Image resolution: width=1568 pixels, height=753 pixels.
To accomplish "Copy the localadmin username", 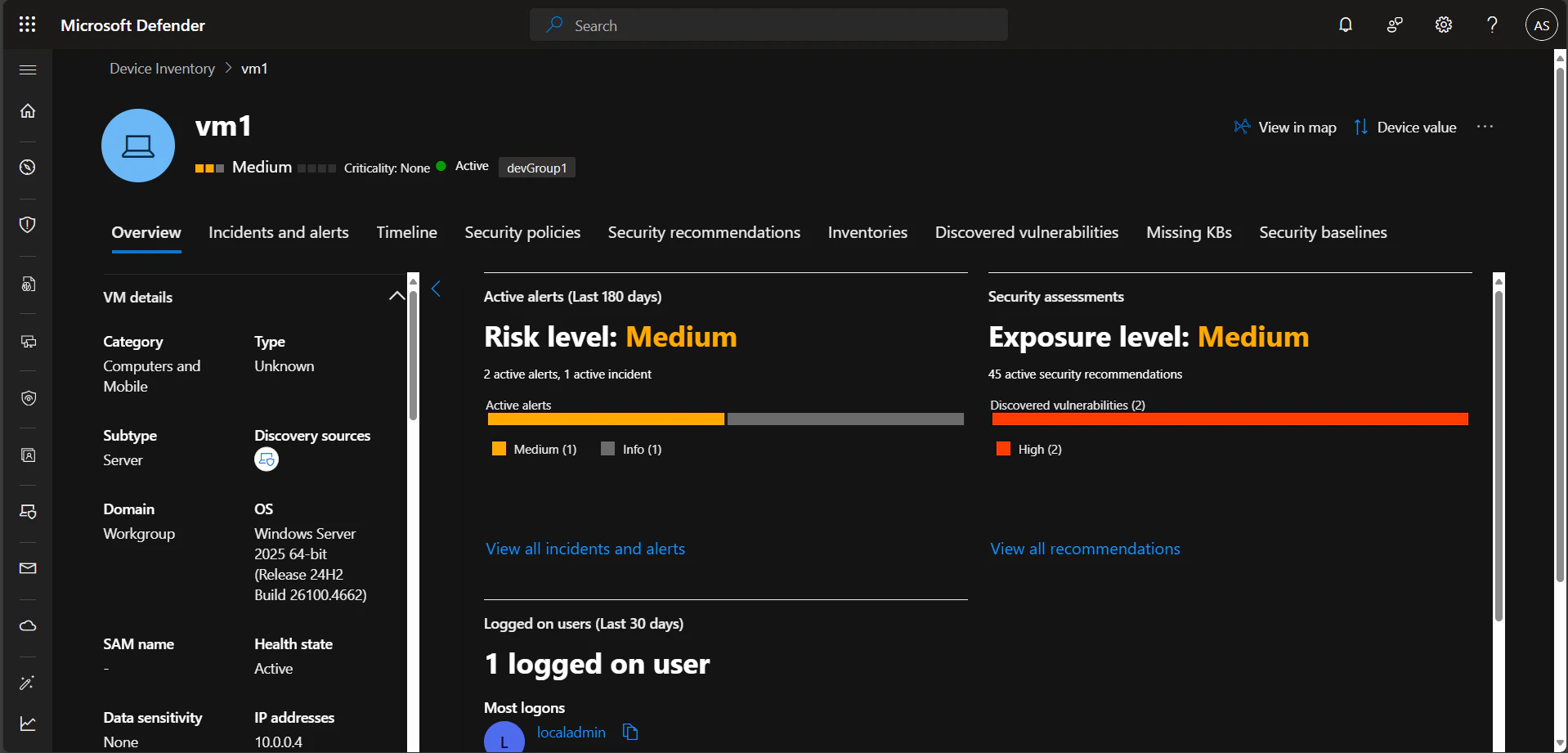I will coord(630,732).
